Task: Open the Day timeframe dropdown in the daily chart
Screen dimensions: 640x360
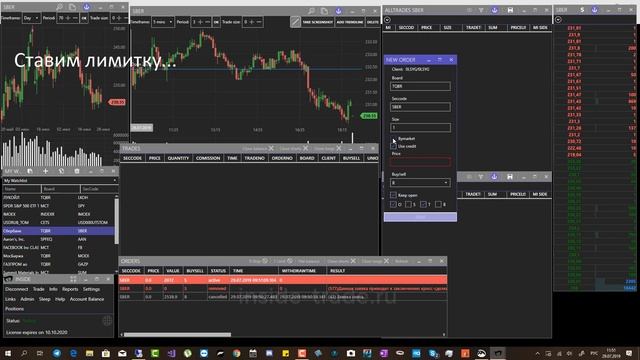Action: coord(31,18)
